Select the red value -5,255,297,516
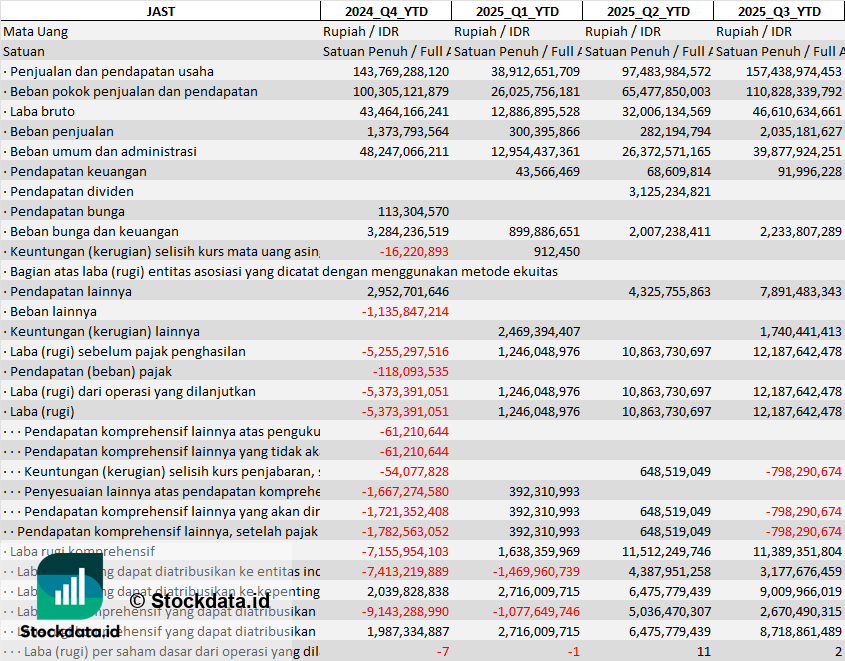The width and height of the screenshot is (845, 661). coord(405,351)
